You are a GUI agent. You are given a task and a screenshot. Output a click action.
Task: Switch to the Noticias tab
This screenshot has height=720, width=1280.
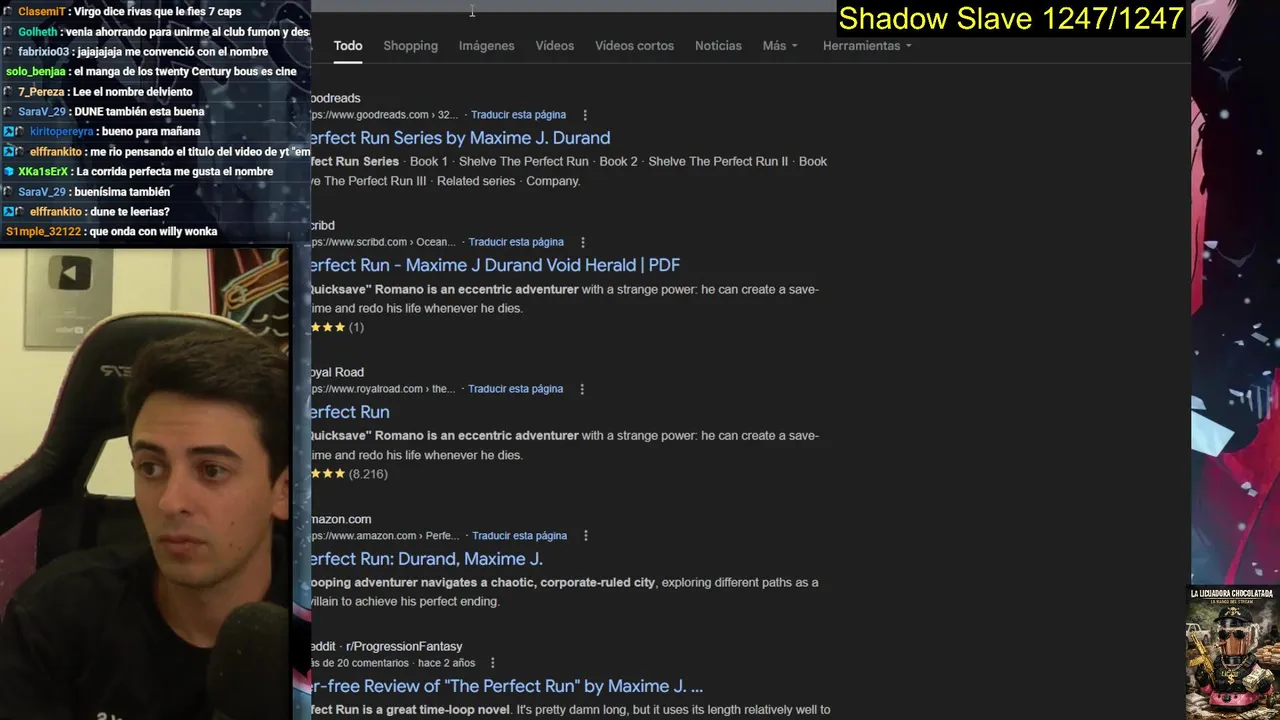(718, 46)
